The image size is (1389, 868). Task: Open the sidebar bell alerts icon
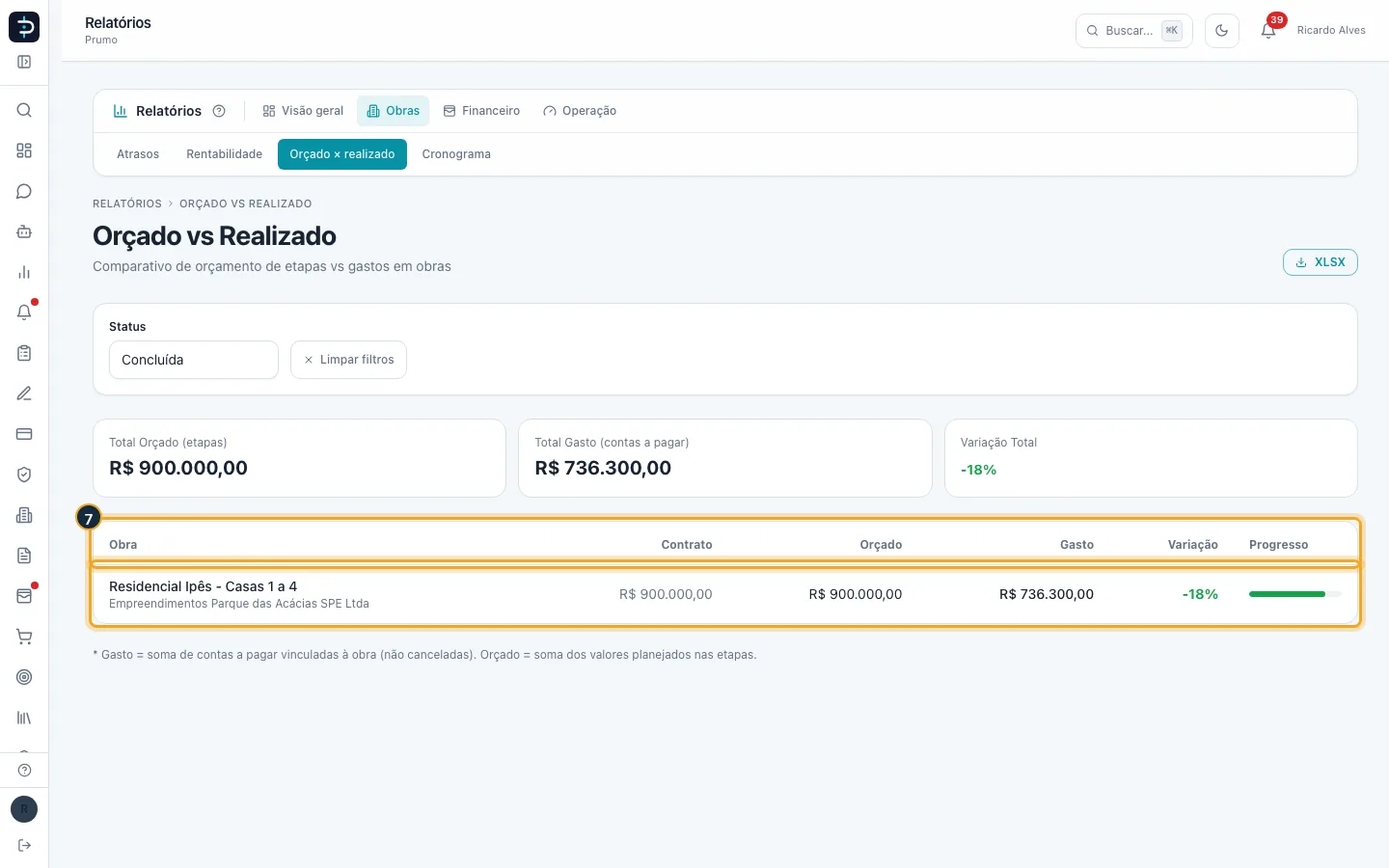pos(24,312)
